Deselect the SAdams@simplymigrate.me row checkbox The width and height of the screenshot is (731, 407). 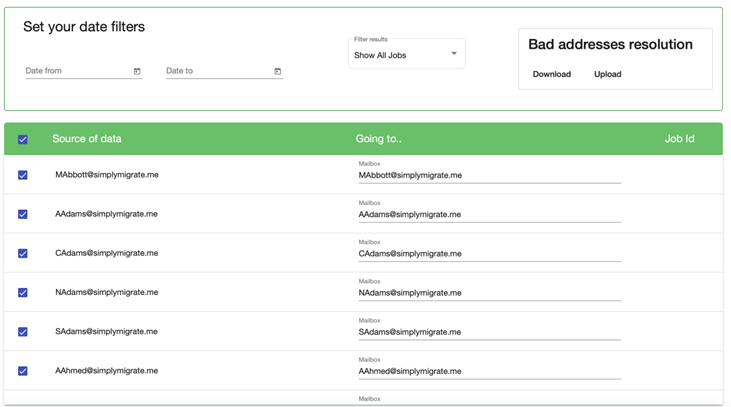tap(23, 332)
